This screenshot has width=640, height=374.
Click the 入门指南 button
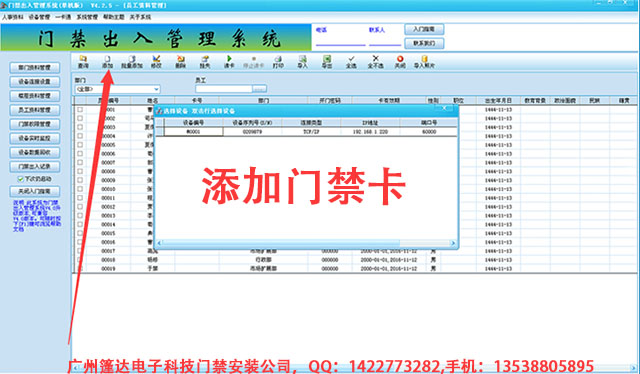click(424, 29)
